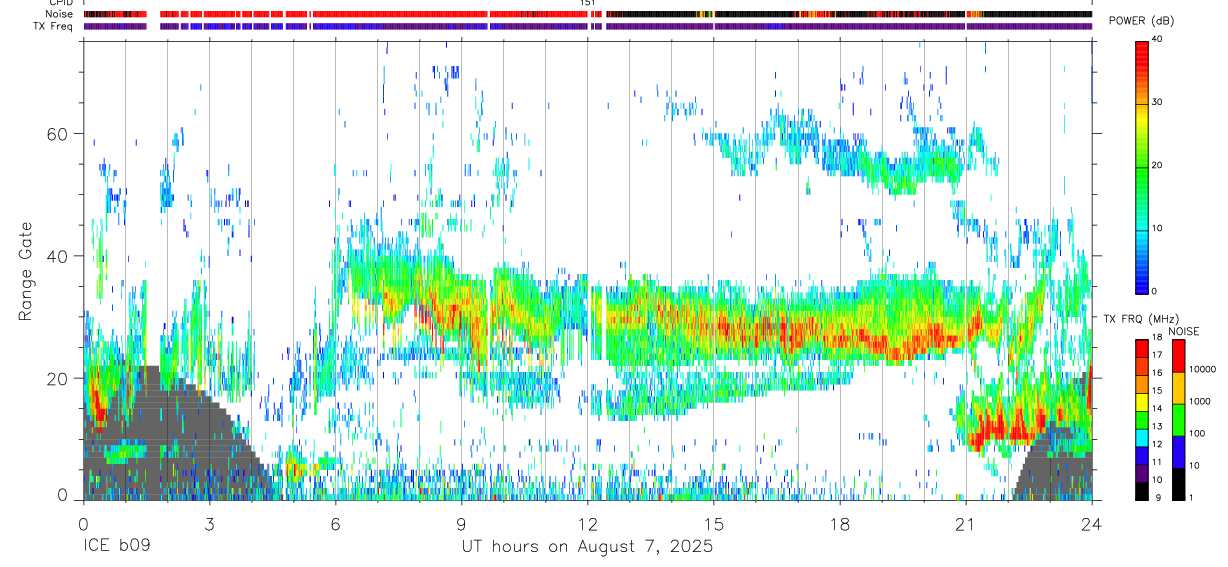This screenshot has width=1228, height=567.
Task: Click the '9' hour tick on the time axis
Action: point(461,523)
